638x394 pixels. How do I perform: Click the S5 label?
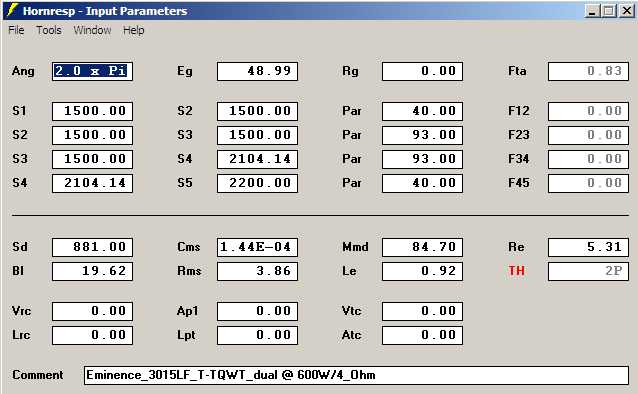185,183
